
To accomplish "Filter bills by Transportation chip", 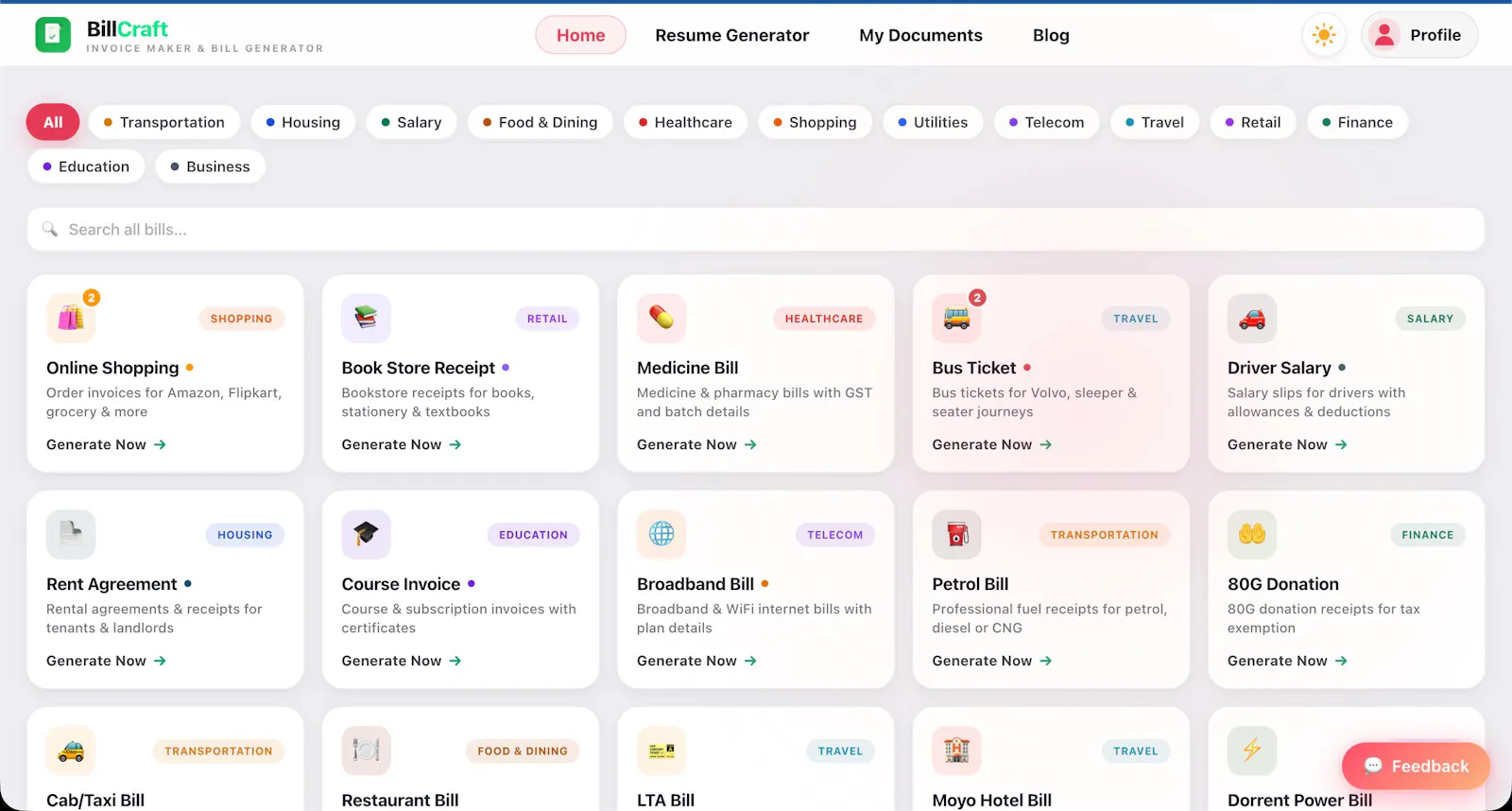I will (164, 122).
